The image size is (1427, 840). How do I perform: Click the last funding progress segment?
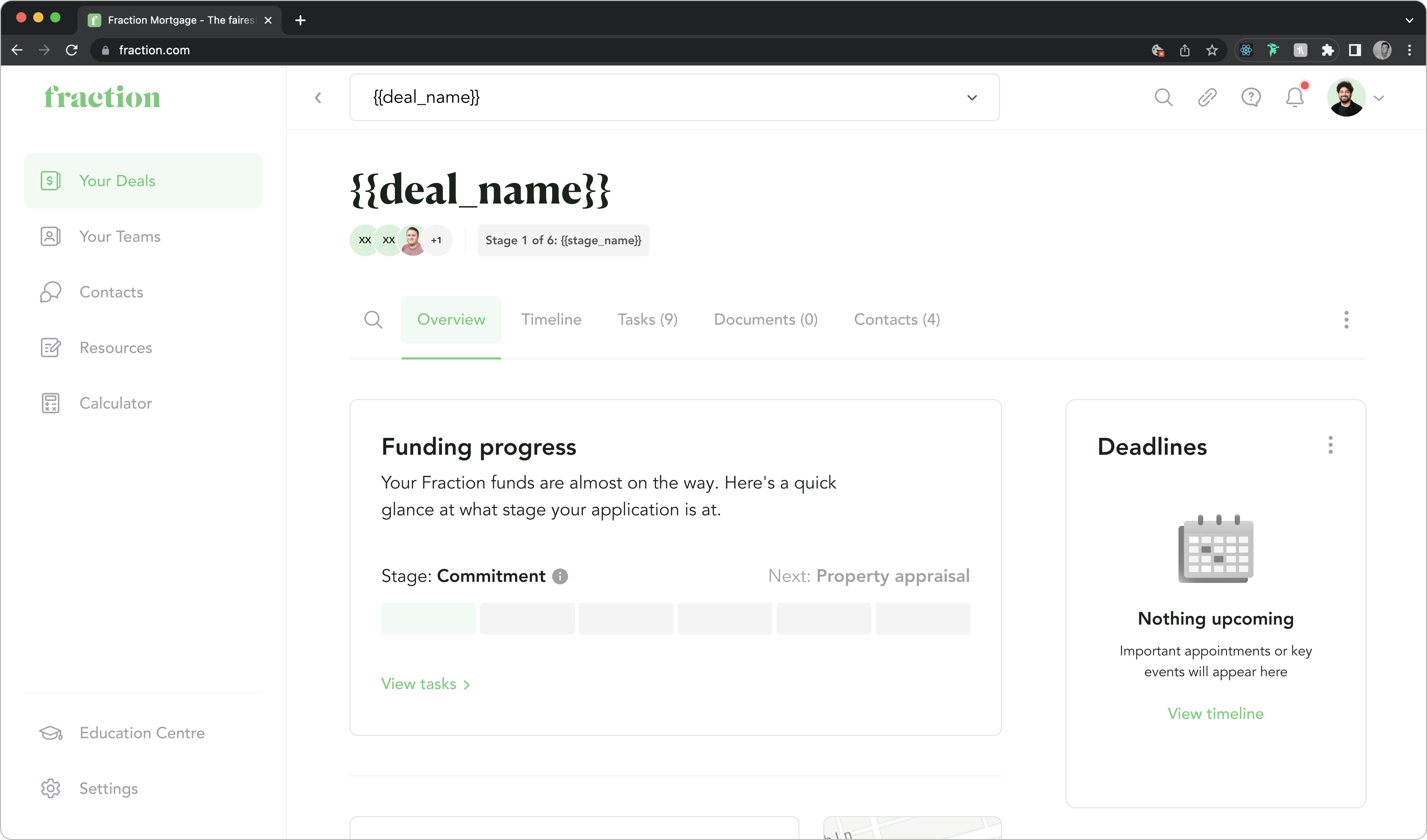tap(923, 618)
